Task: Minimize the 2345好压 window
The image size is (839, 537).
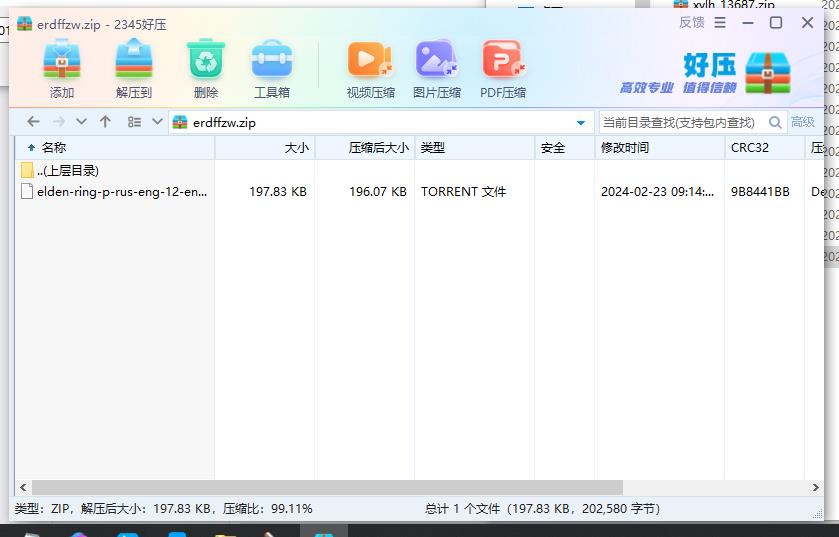Action: tap(748, 22)
